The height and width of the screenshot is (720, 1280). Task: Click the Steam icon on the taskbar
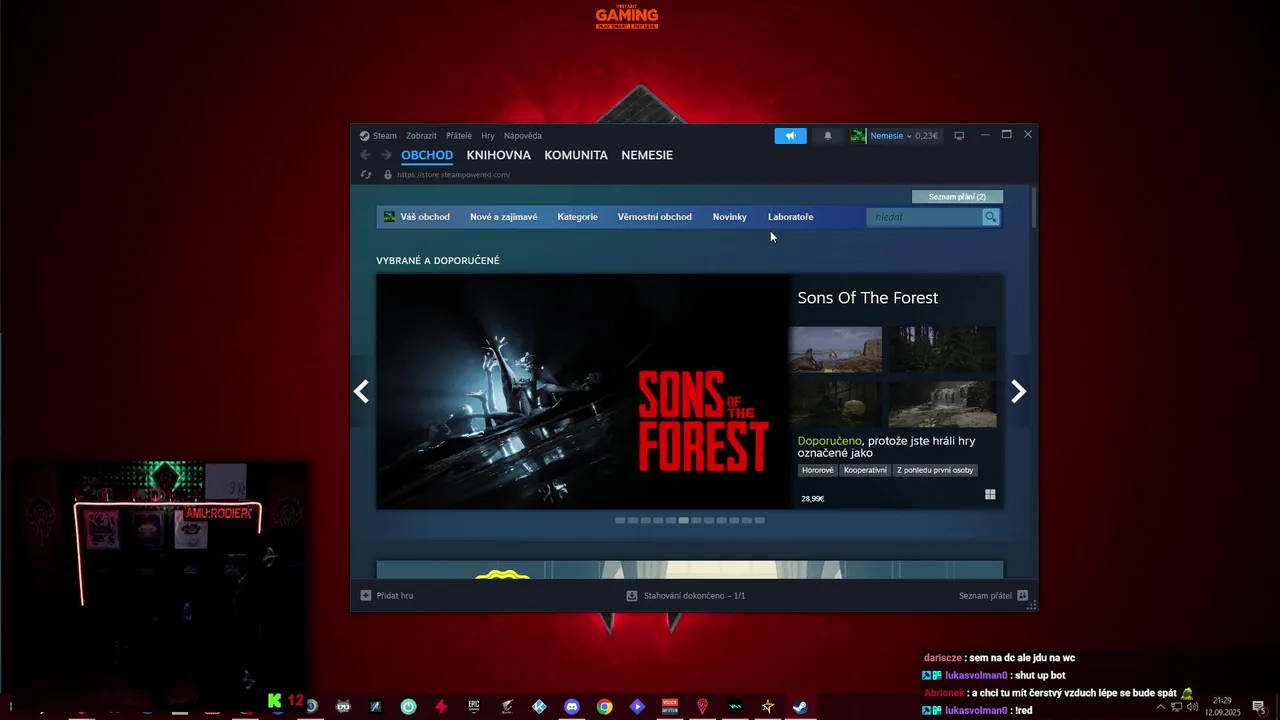[x=800, y=706]
